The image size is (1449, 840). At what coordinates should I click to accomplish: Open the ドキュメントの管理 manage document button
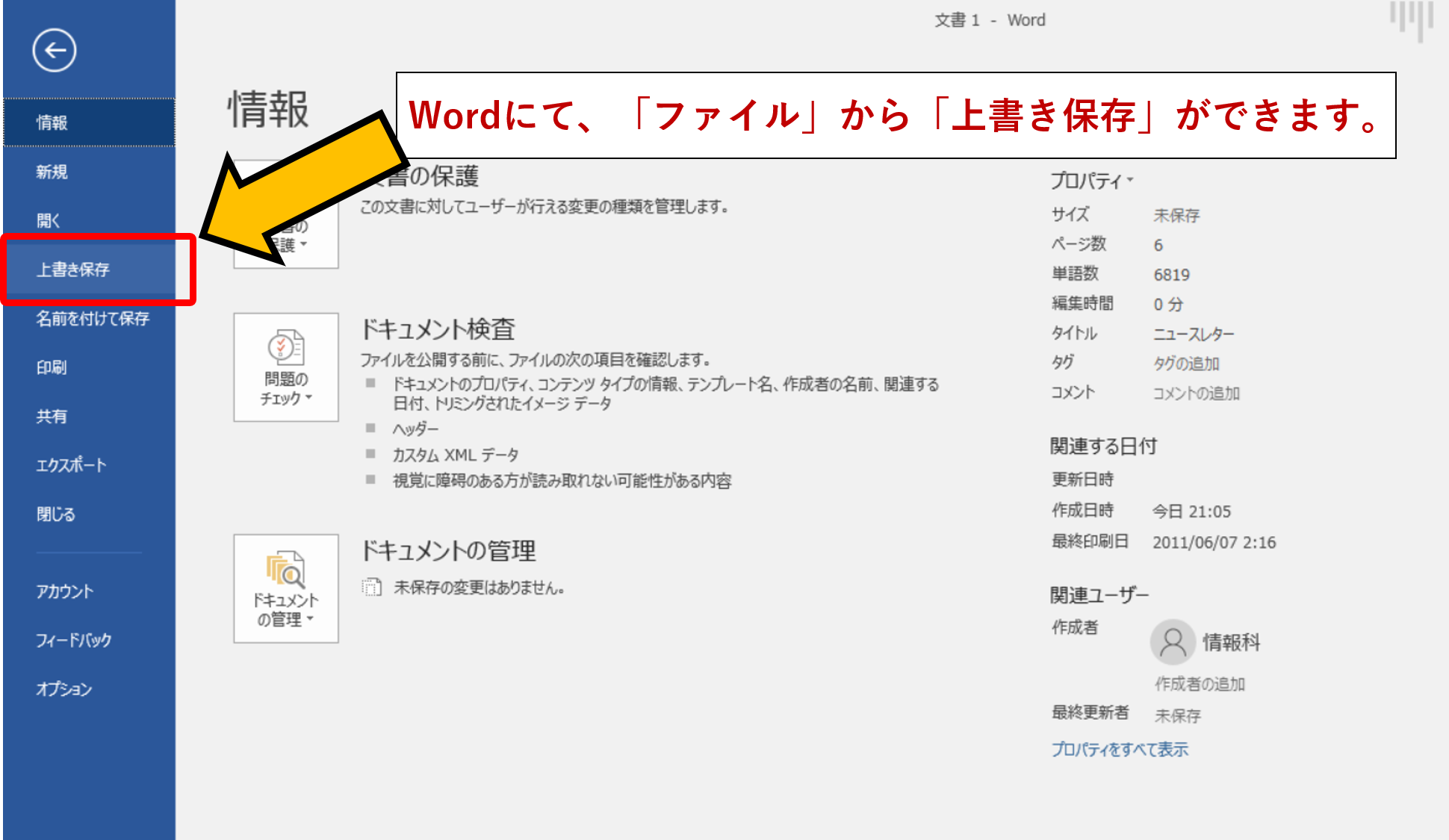pos(286,588)
